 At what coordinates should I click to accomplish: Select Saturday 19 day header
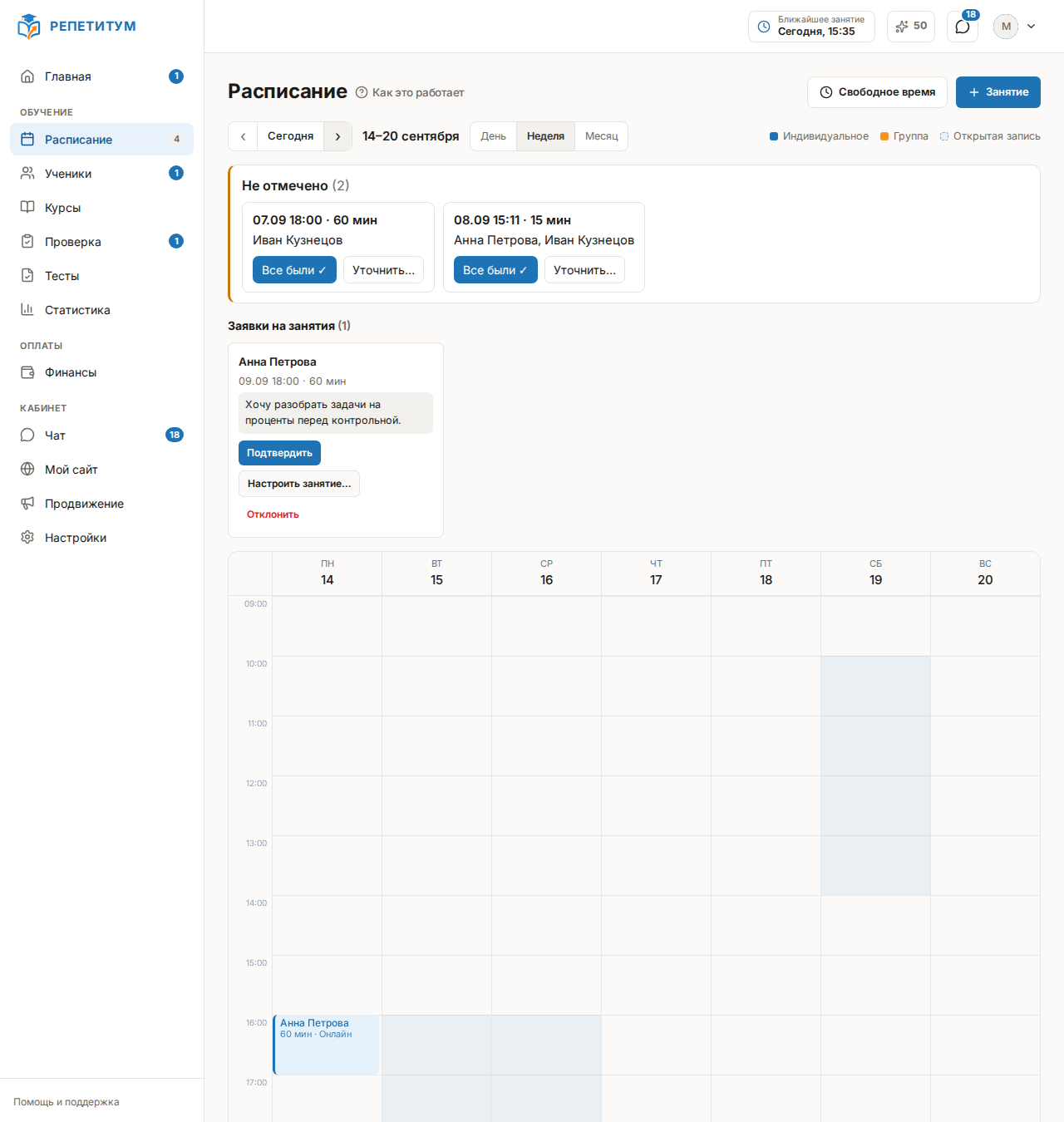(x=875, y=573)
